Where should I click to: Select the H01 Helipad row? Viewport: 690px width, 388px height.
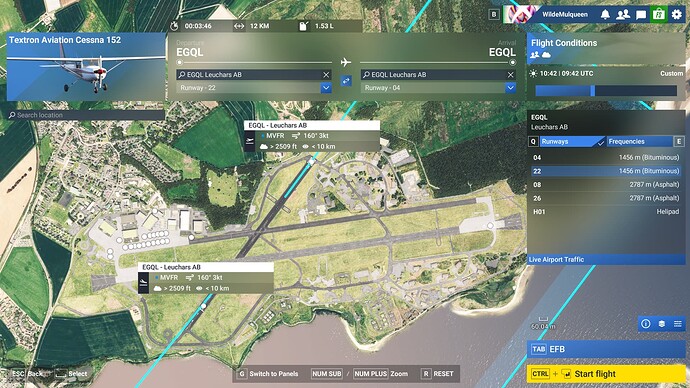pos(606,212)
